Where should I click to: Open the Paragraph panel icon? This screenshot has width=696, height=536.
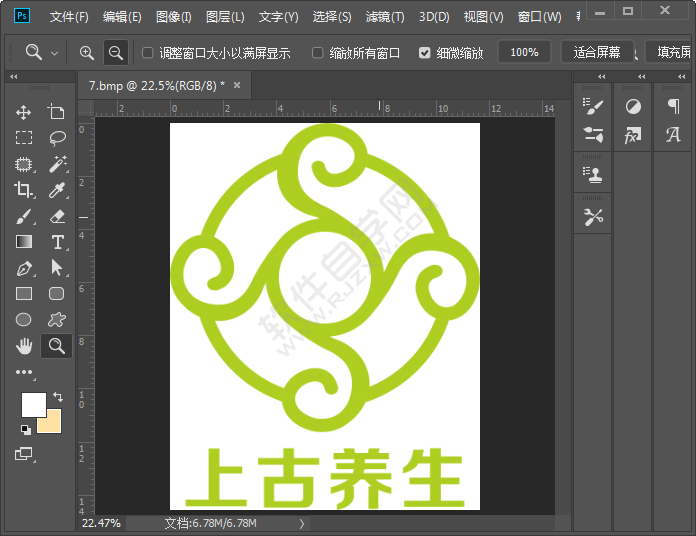[673, 106]
